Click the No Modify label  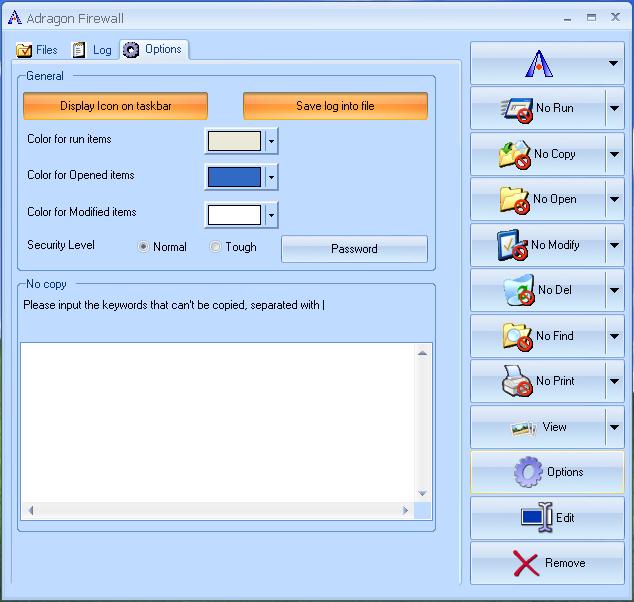point(555,245)
